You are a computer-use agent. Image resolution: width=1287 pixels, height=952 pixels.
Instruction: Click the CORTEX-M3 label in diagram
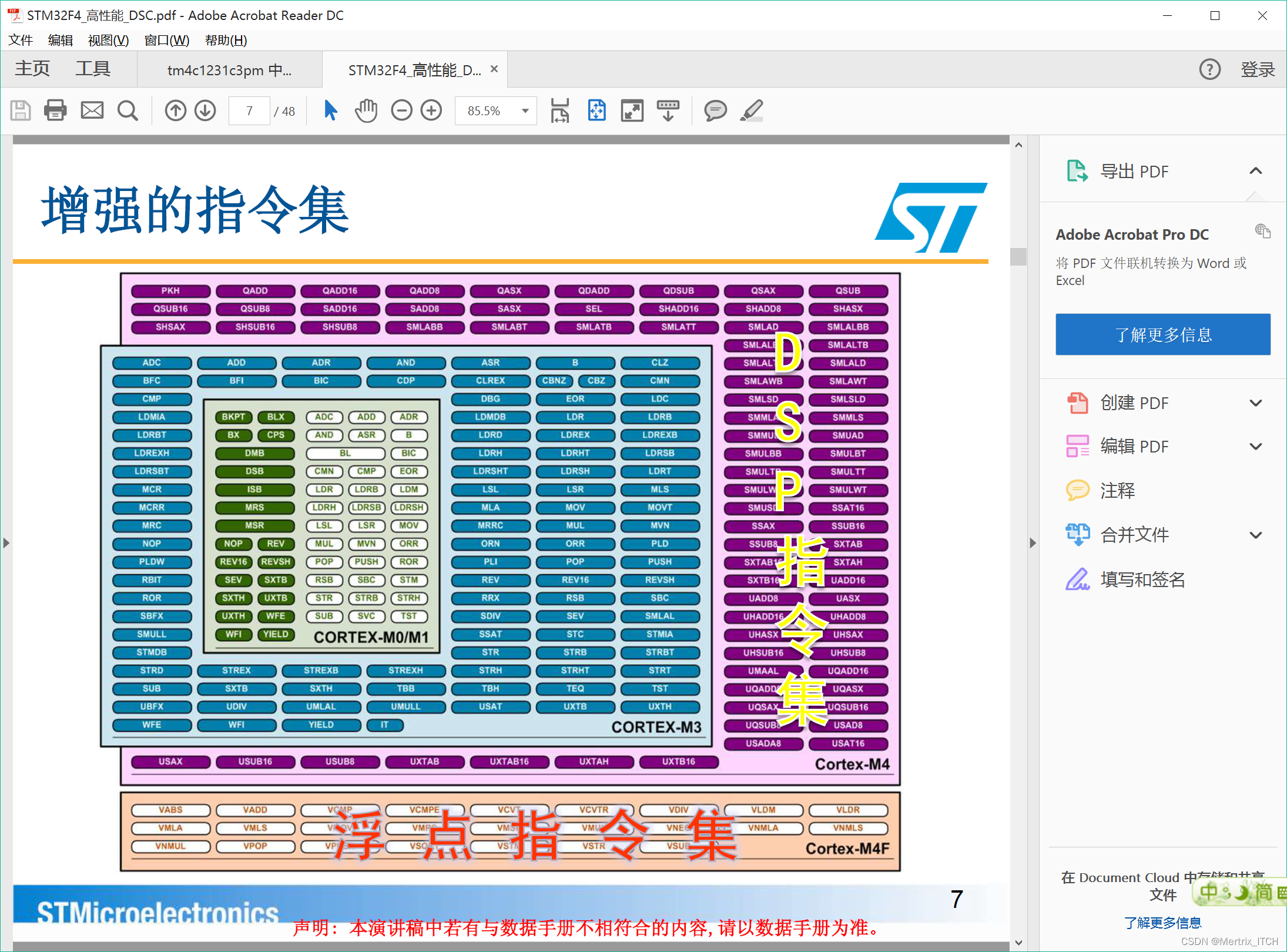[x=656, y=727]
